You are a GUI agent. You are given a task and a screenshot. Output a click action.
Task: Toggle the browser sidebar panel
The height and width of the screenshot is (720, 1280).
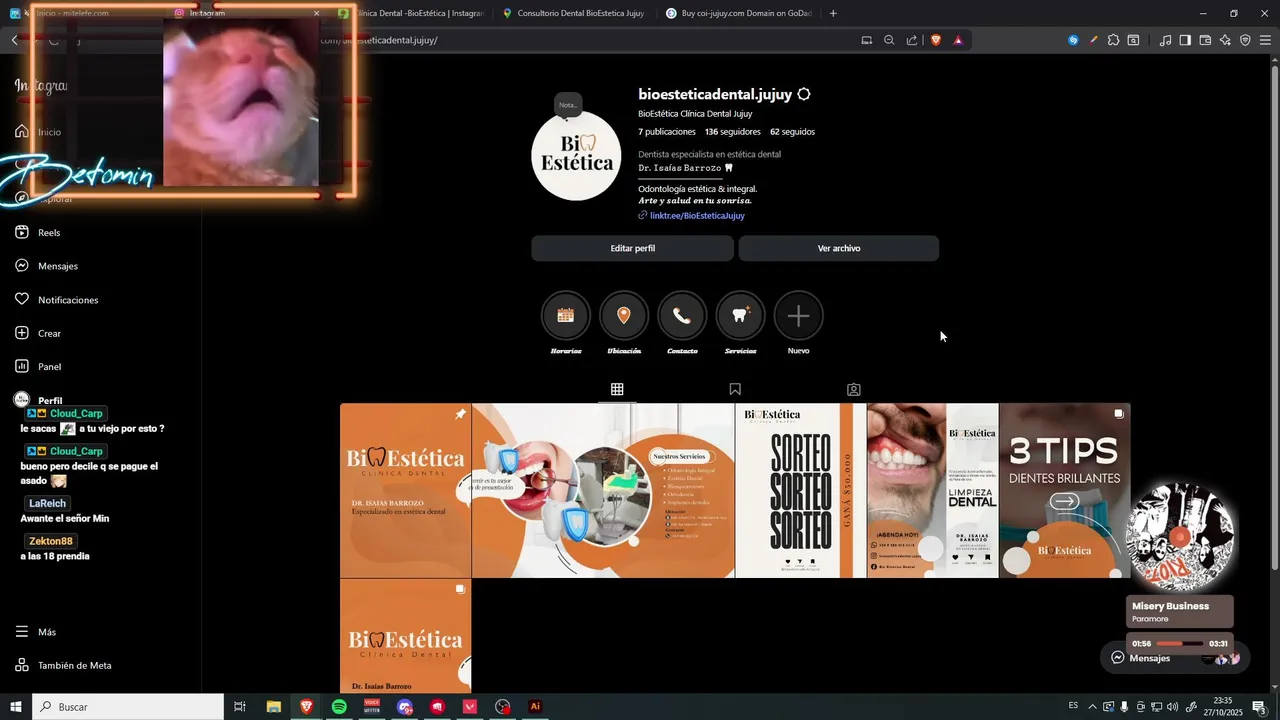click(x=1185, y=40)
